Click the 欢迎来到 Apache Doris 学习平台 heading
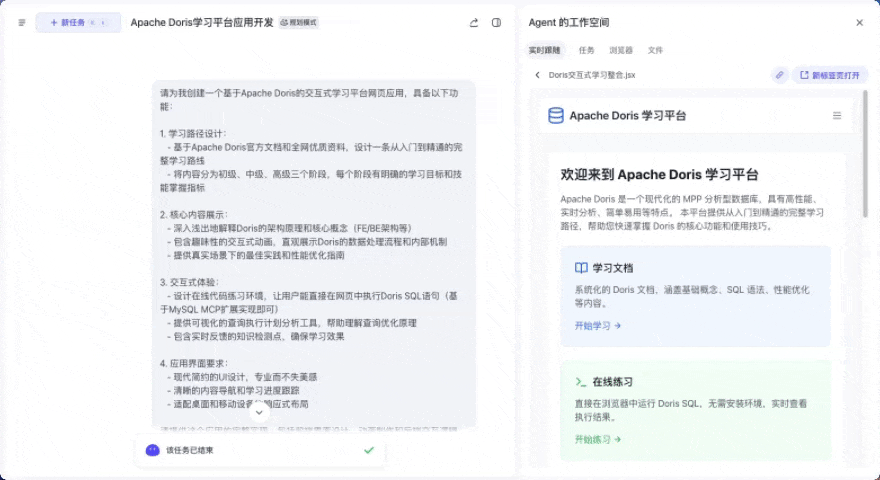The height and width of the screenshot is (480, 880). pyautogui.click(x=659, y=175)
